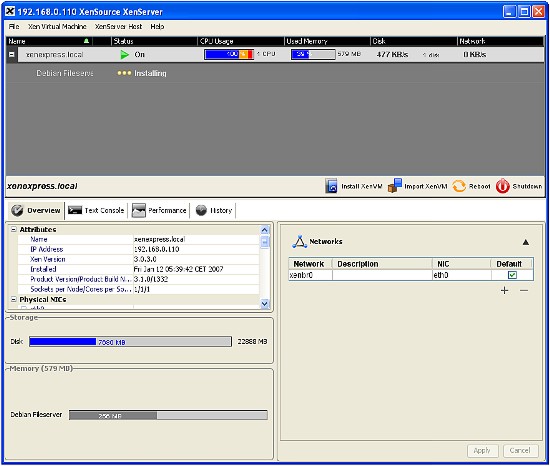
Task: Click the XenServer title bar logo icon
Action: (x=10, y=12)
